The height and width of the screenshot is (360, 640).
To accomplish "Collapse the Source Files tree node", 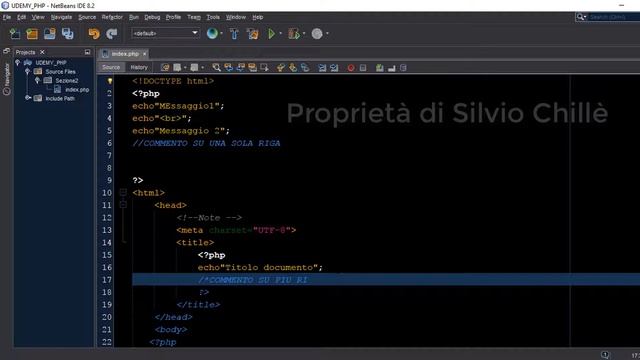I will point(27,71).
